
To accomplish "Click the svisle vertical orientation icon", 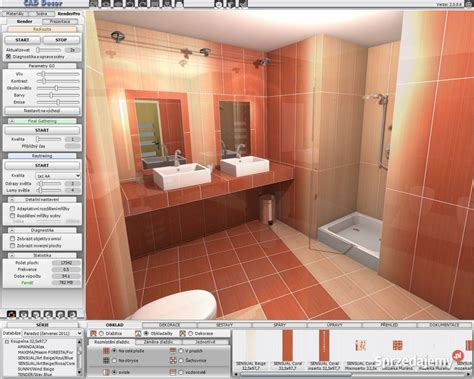I will coord(106,372).
